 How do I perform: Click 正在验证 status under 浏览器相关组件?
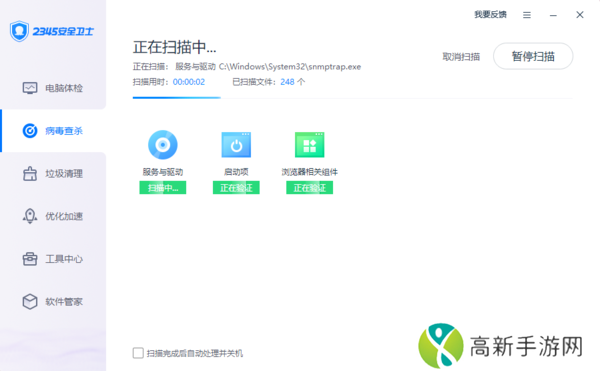(310, 188)
